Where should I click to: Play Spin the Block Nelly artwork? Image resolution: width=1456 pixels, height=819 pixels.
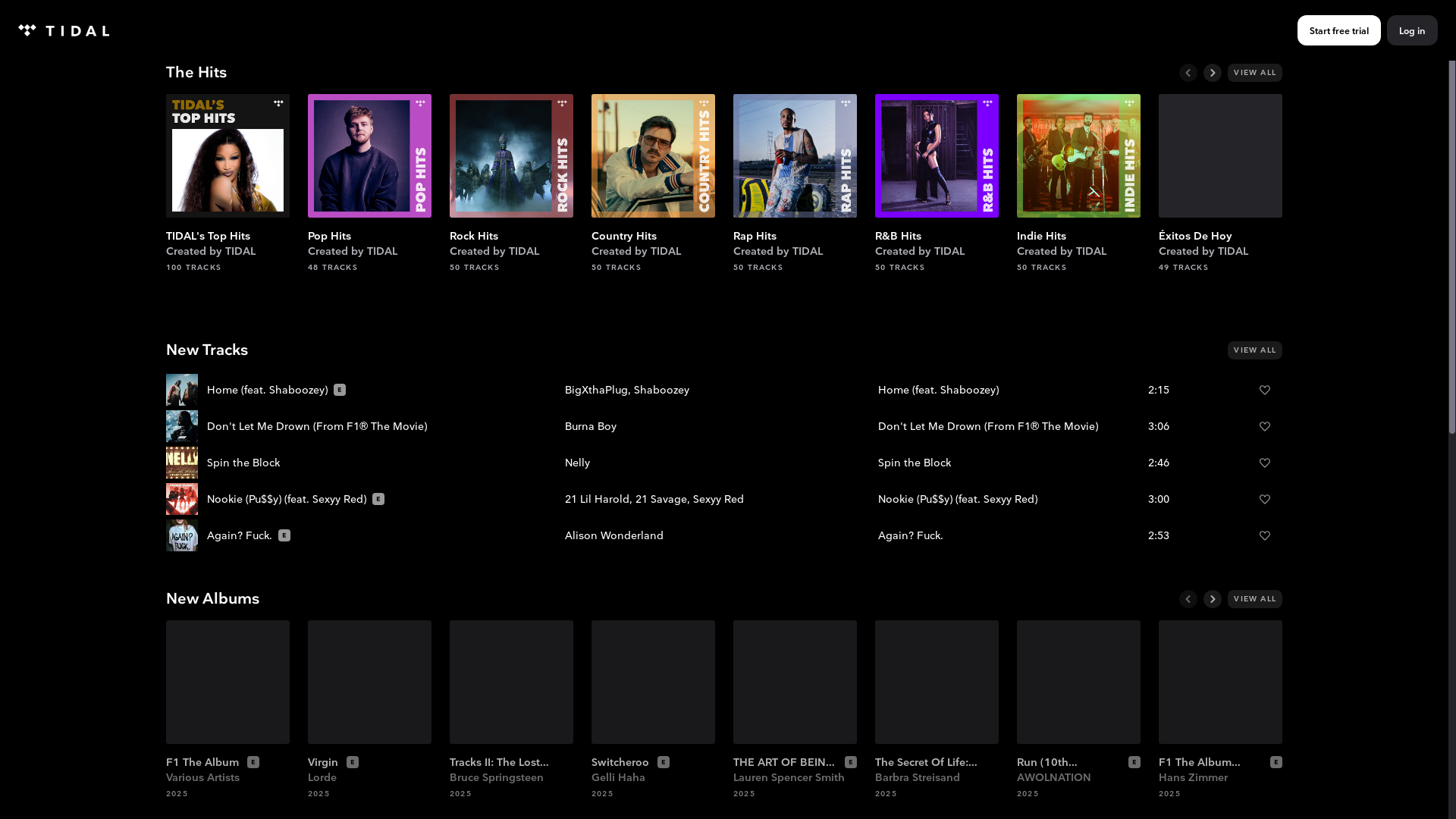[182, 463]
